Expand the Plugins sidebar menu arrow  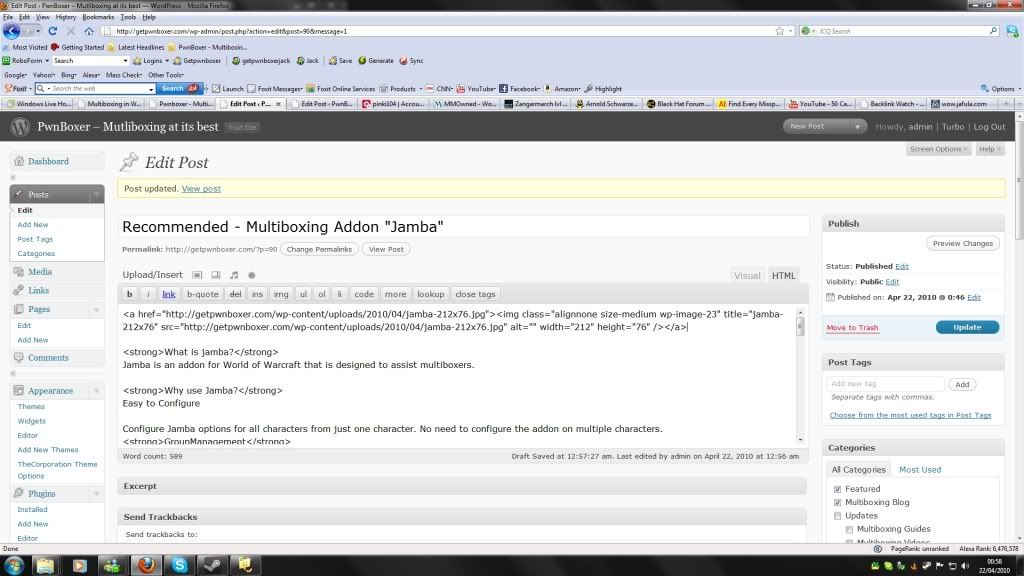point(97,494)
